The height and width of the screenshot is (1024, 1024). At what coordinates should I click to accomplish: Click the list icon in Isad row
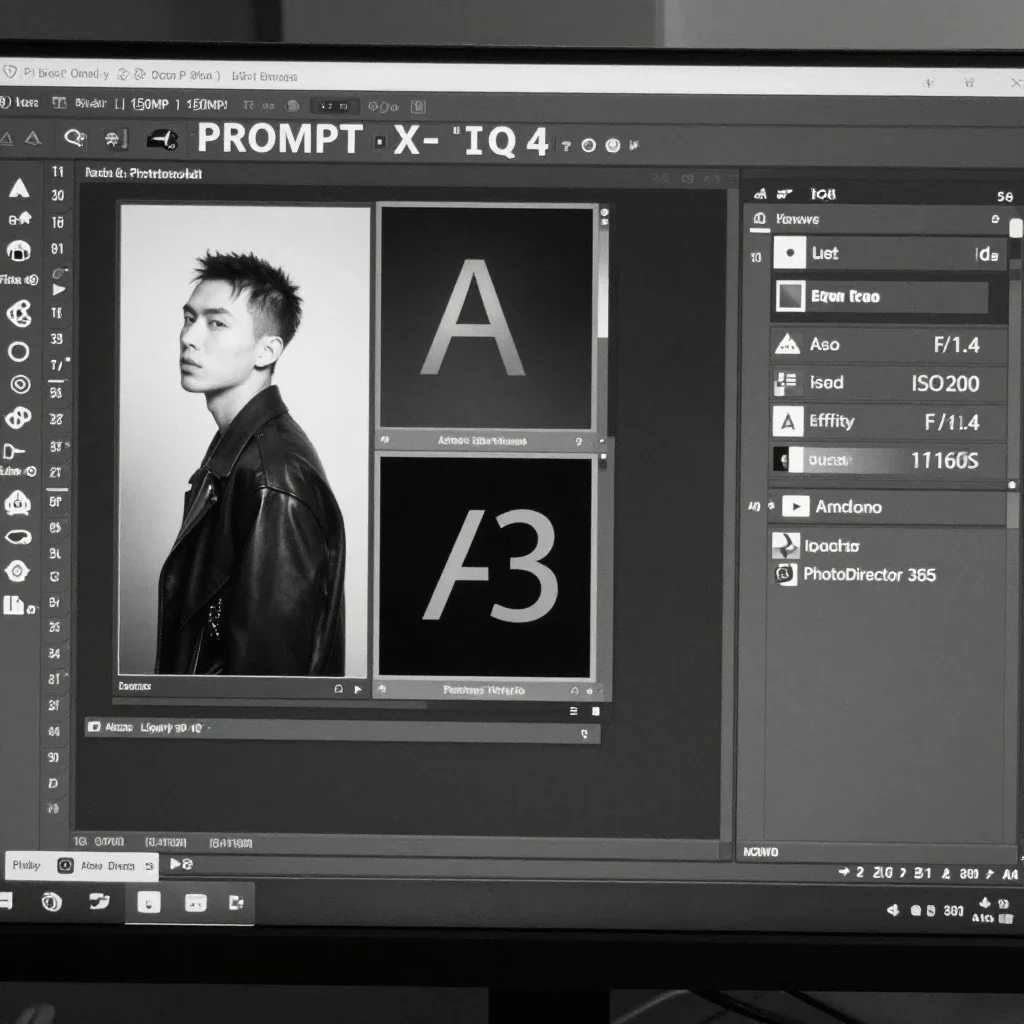pos(786,383)
